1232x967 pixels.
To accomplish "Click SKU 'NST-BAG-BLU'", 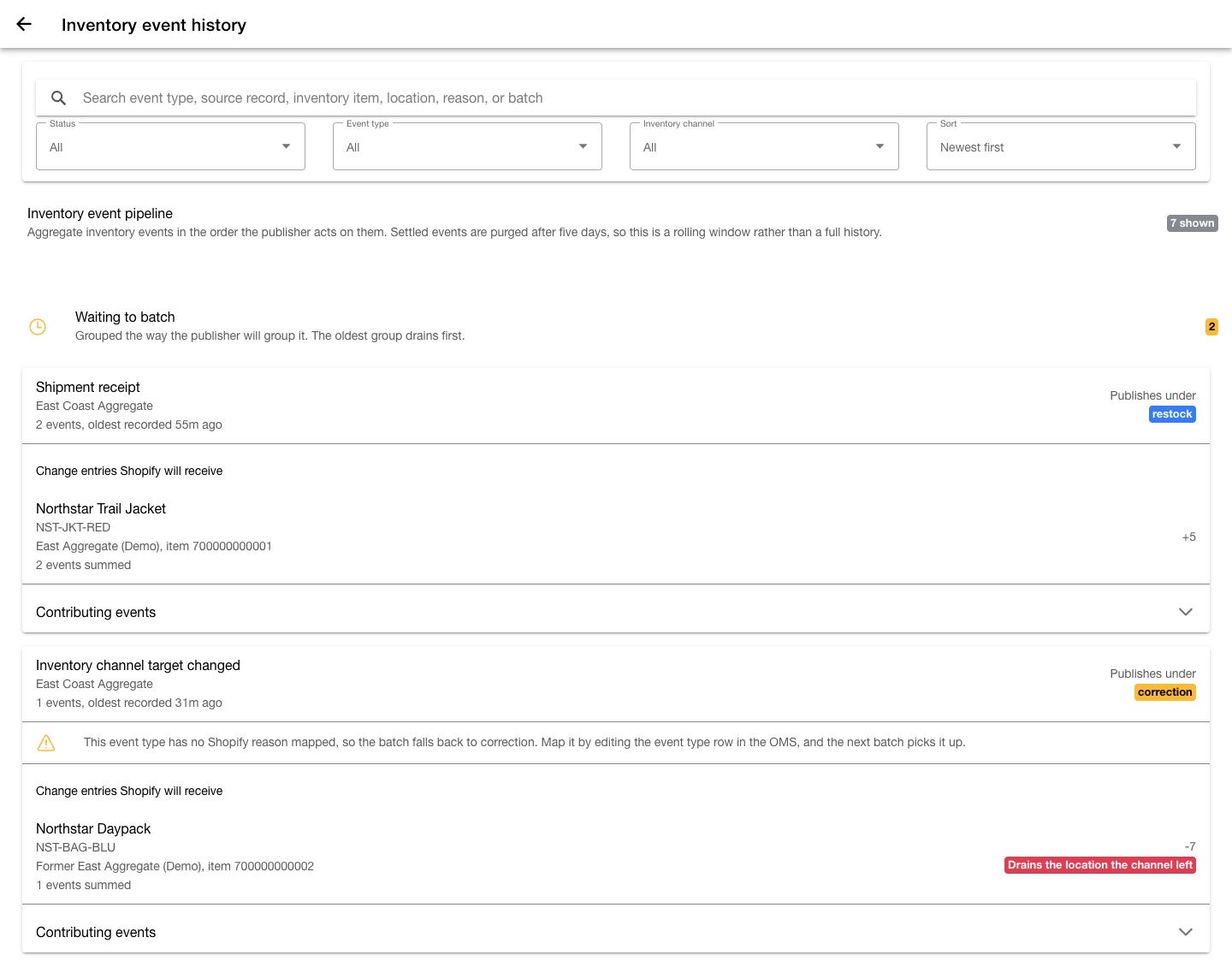I will (75, 847).
